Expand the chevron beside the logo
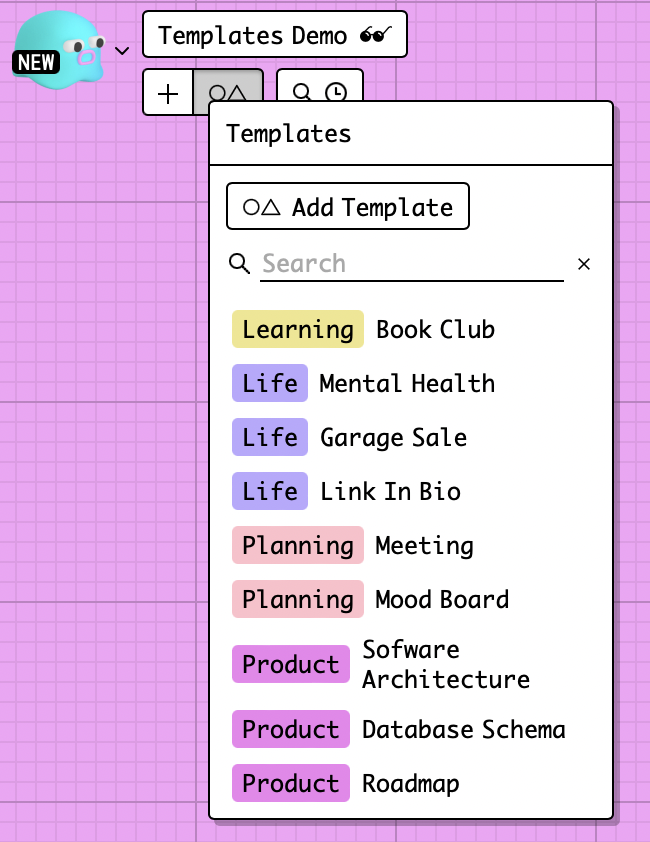The width and height of the screenshot is (650, 842). pyautogui.click(x=123, y=50)
